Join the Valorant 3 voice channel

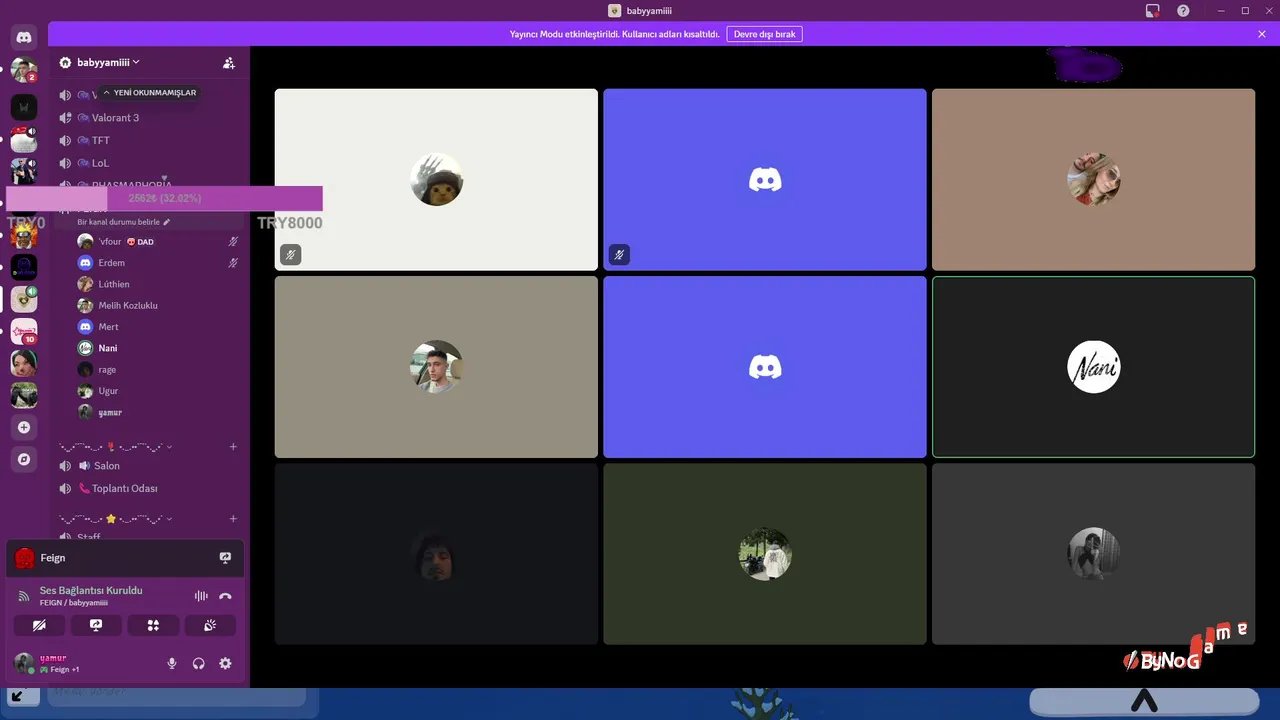(148, 118)
